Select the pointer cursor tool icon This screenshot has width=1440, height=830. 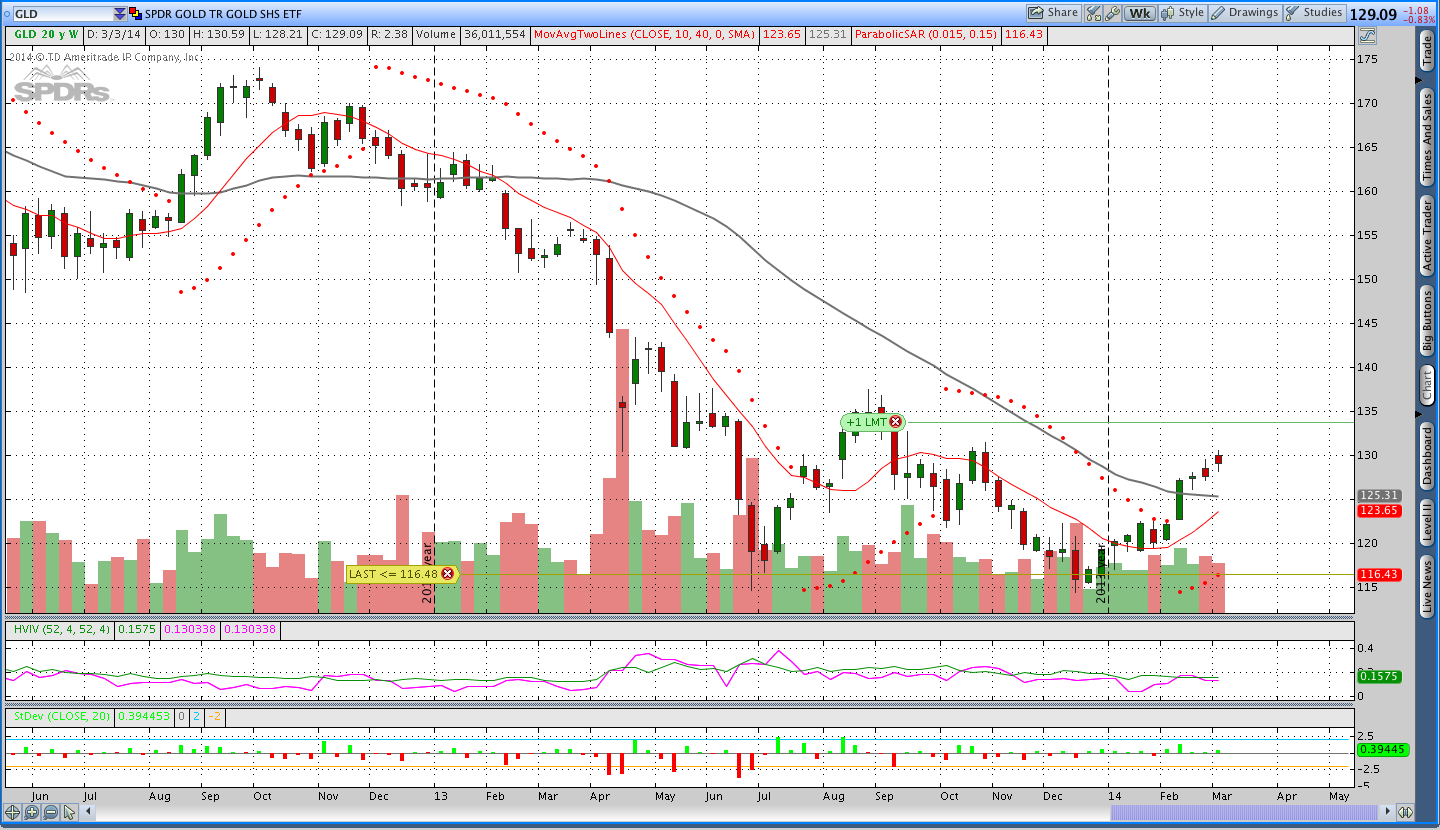(69, 812)
